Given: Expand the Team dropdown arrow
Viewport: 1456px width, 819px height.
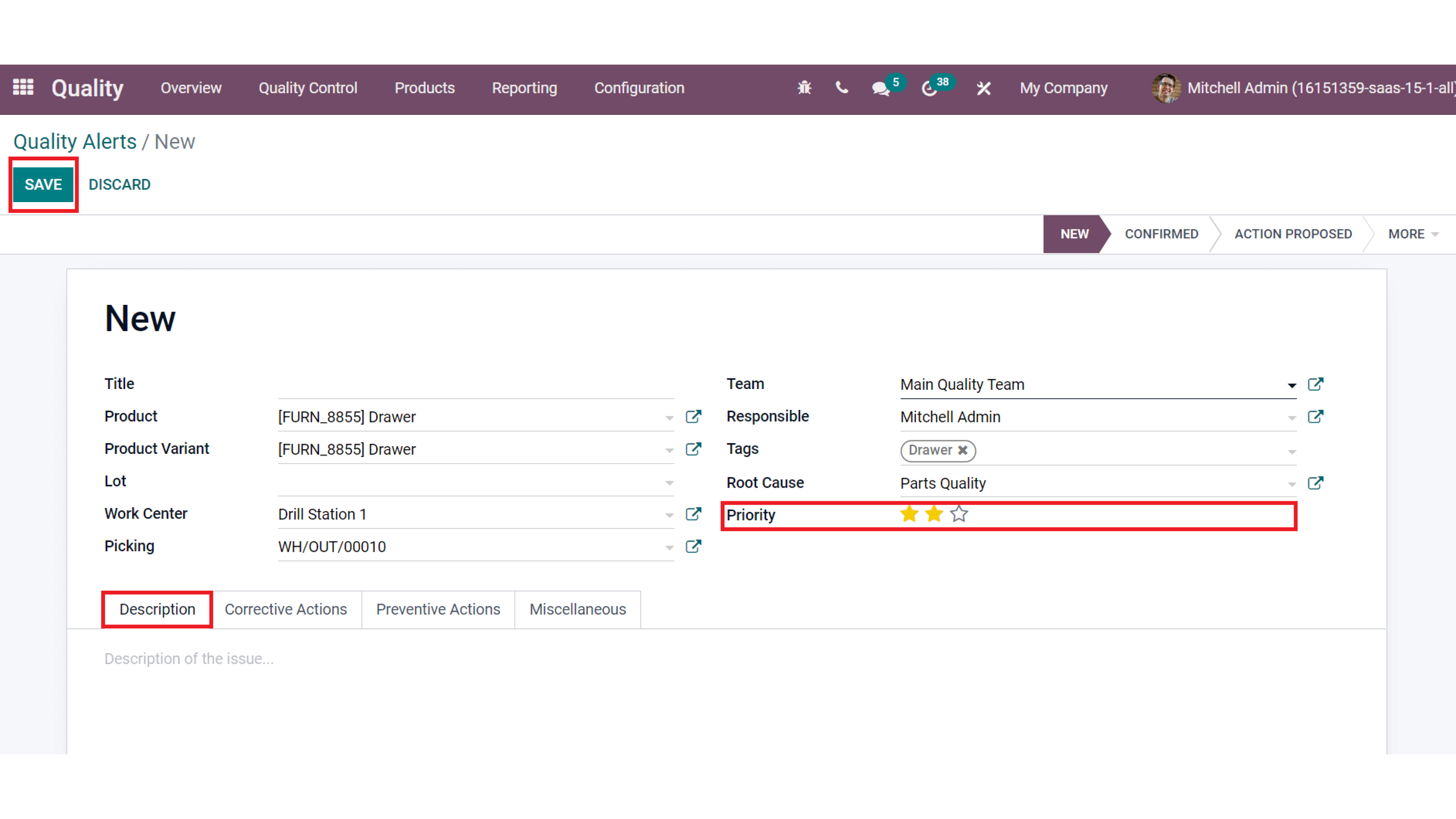Looking at the screenshot, I should coord(1291,386).
